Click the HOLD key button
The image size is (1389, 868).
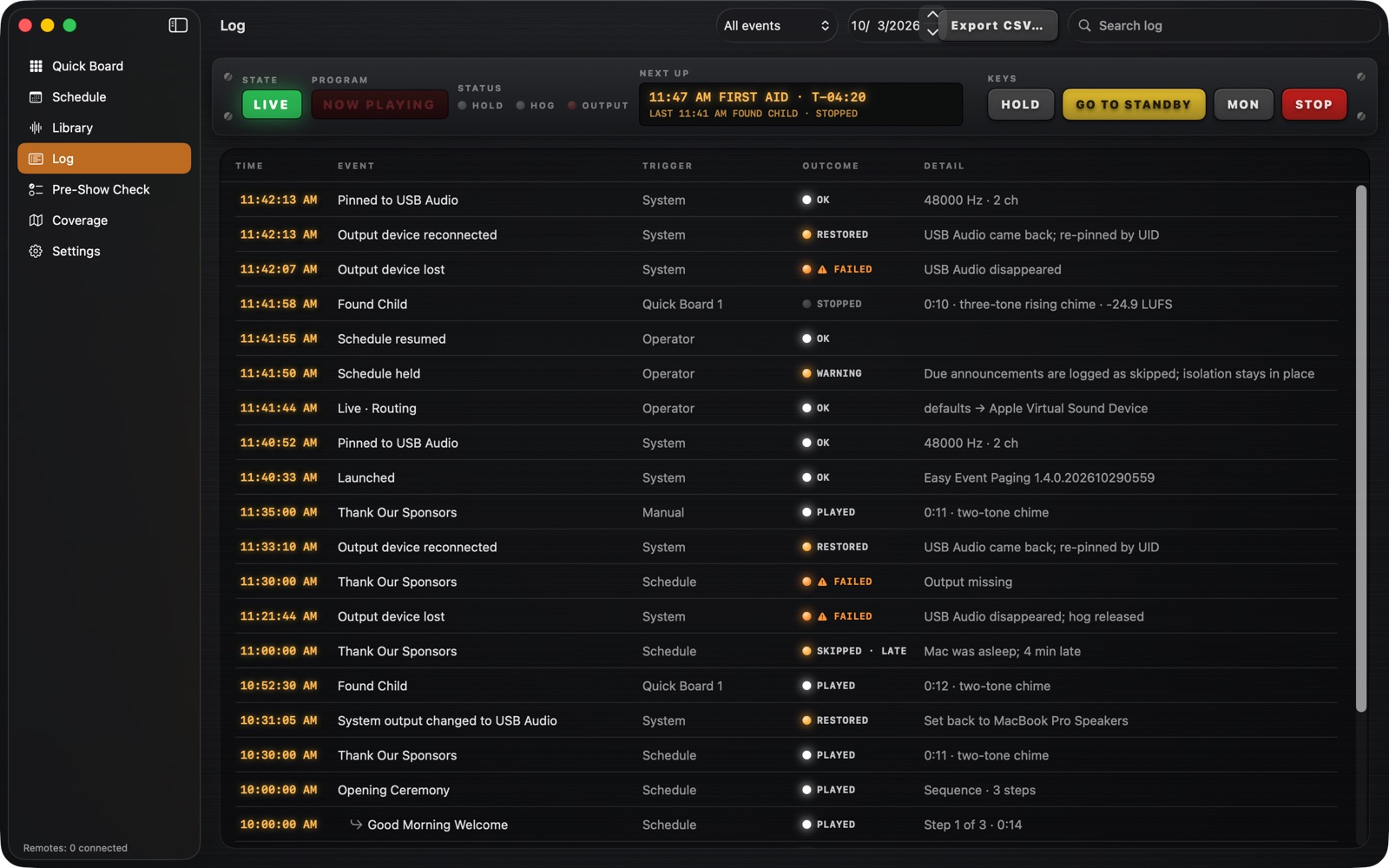pos(1020,104)
